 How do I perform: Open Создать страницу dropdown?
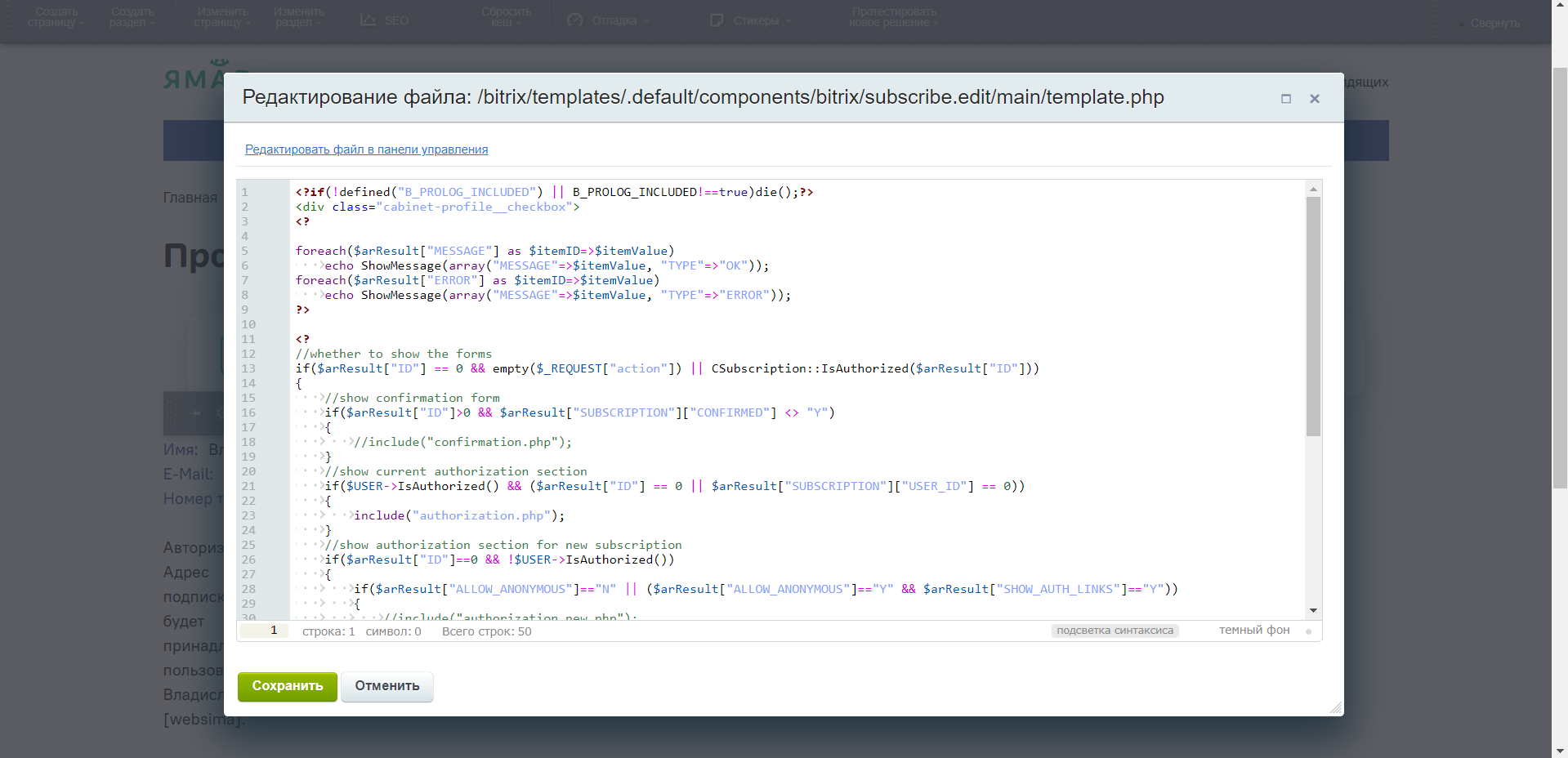56,17
